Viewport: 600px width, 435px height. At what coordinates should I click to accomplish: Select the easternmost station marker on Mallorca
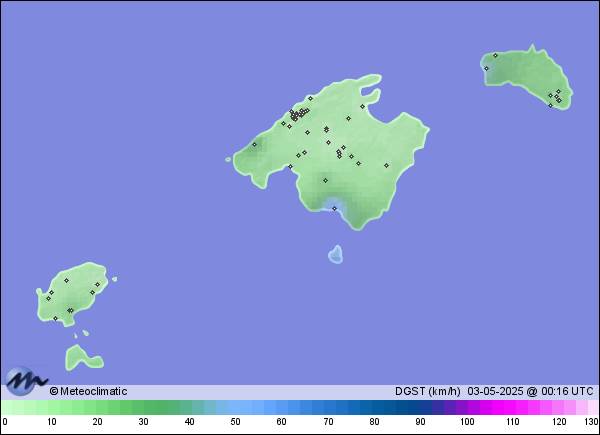click(x=386, y=166)
